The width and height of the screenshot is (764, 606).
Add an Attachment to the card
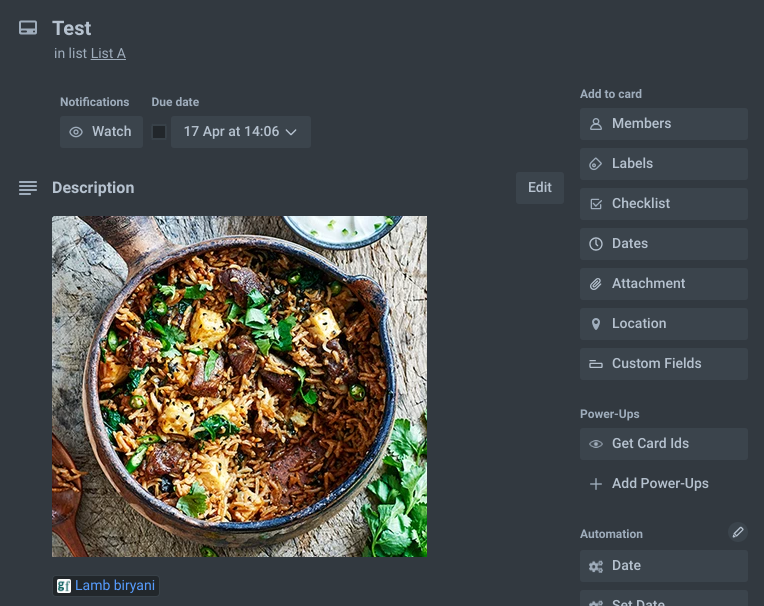coord(664,284)
